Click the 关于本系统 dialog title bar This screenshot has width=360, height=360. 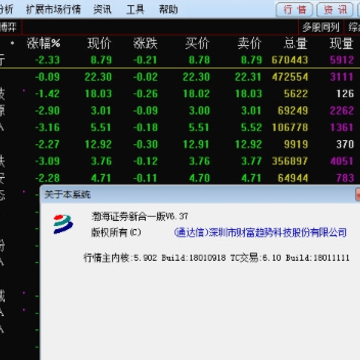point(200,194)
